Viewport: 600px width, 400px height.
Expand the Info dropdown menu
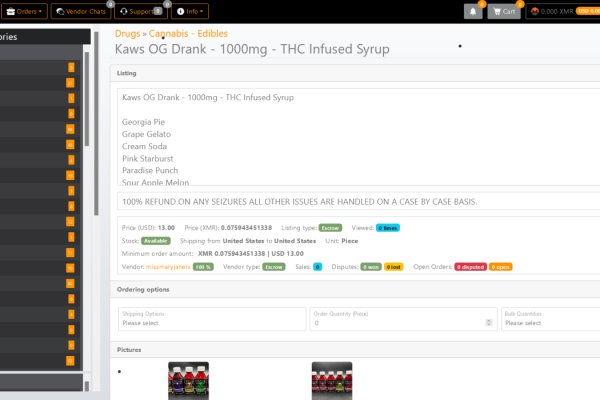190,11
